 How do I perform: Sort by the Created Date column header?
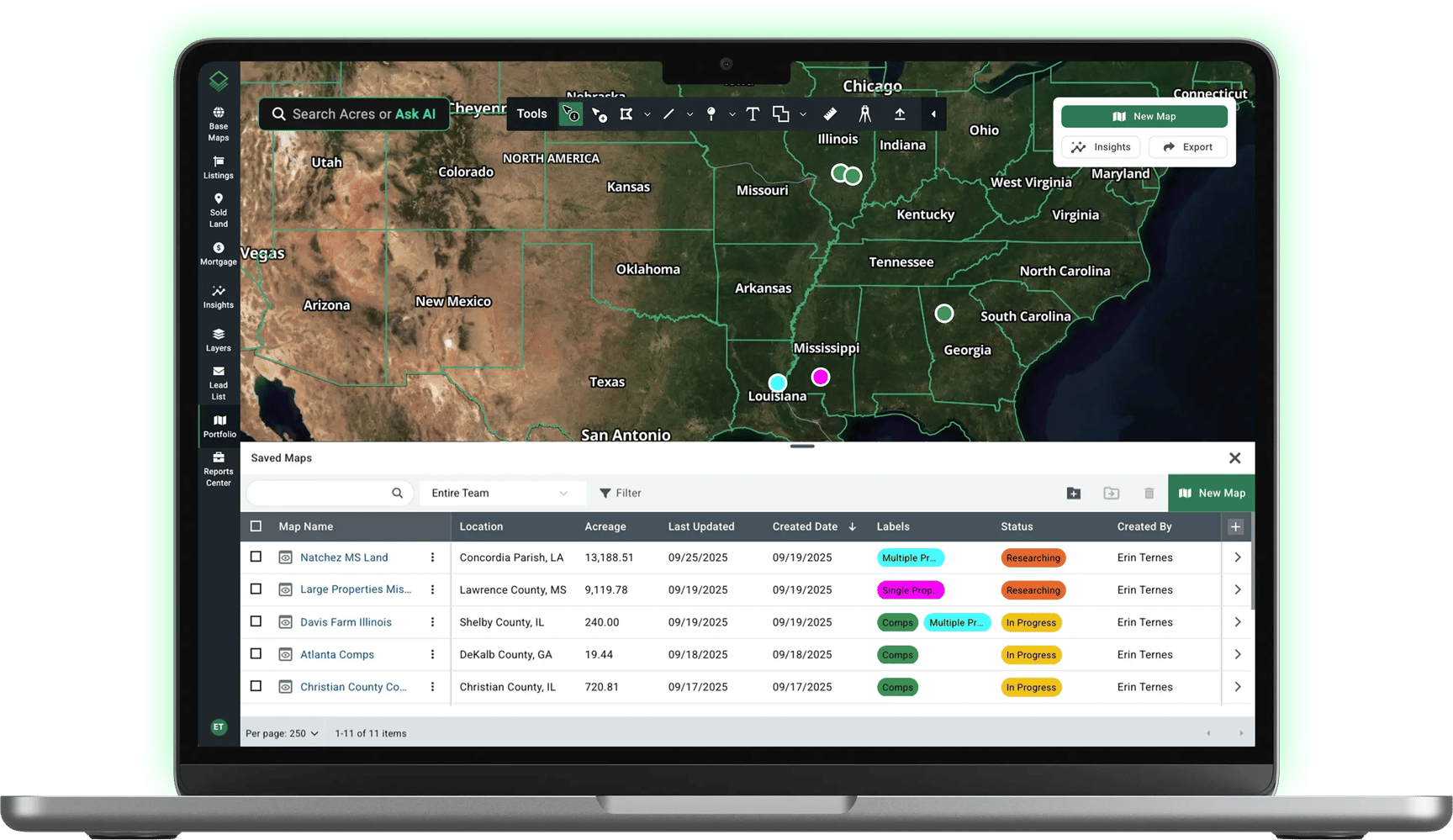[814, 527]
